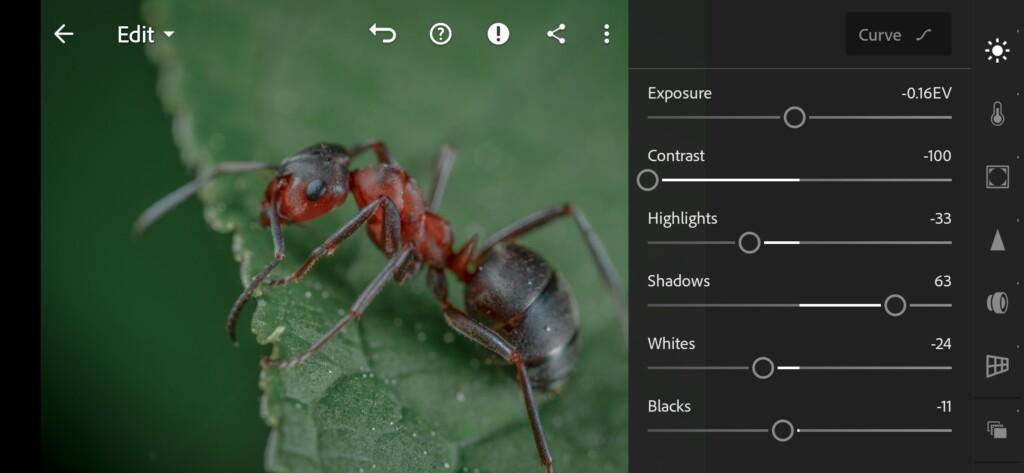Screen dimensions: 1024x473
Task: Tap the Blacks label
Action: click(669, 406)
